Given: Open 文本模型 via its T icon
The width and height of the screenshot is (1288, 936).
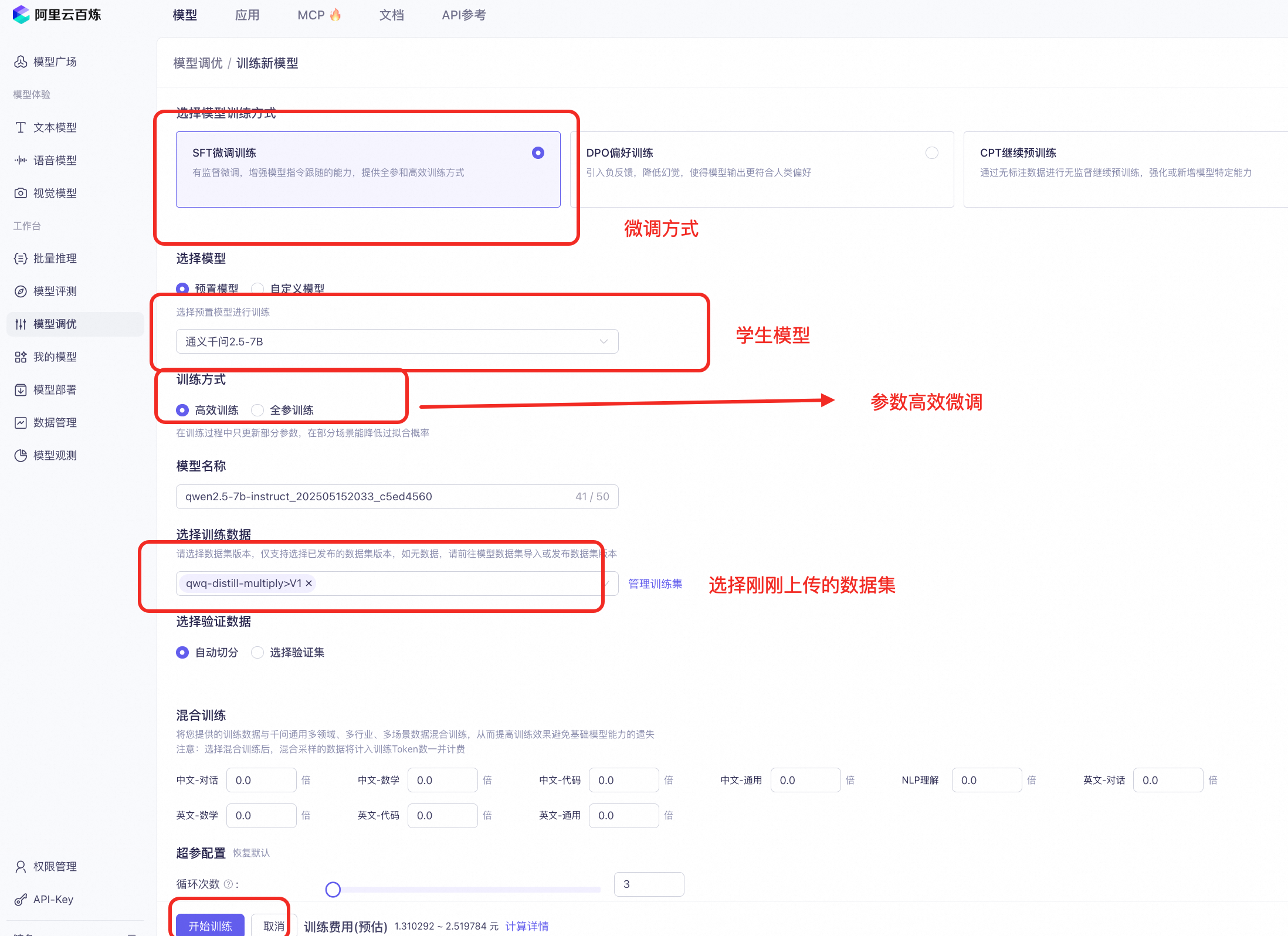Looking at the screenshot, I should [21, 127].
